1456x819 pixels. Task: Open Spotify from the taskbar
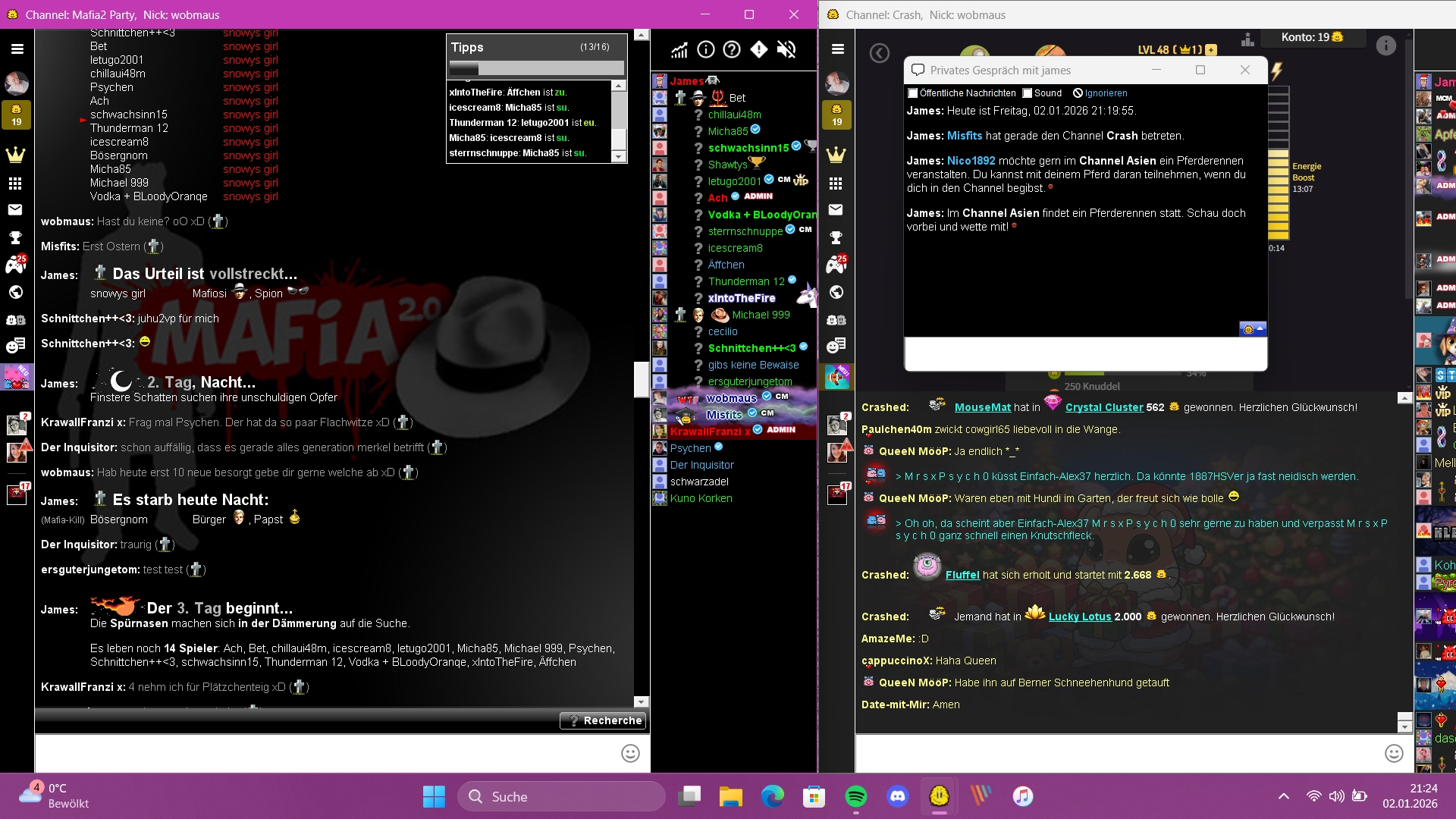pyautogui.click(x=855, y=796)
